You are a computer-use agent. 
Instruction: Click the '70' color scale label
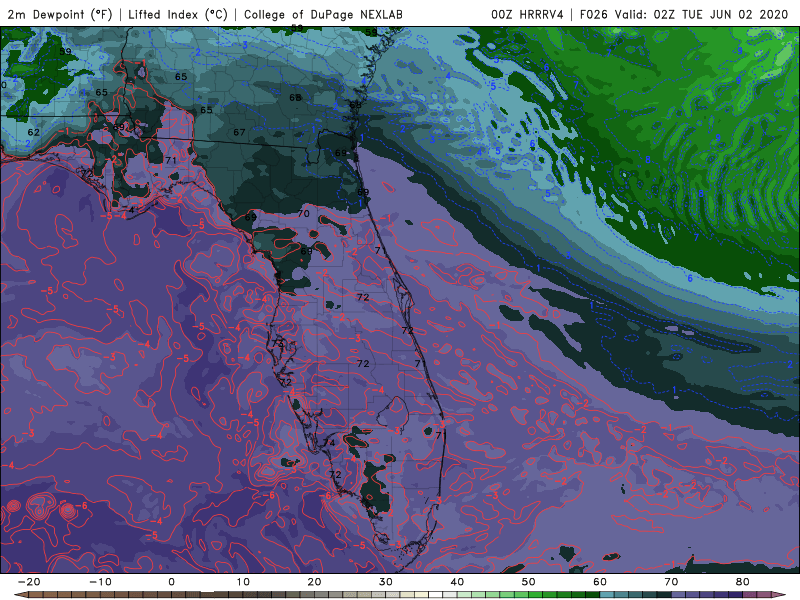pos(671,582)
